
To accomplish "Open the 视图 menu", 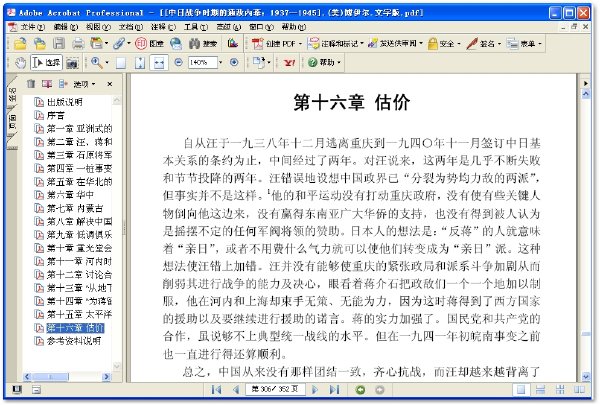I will 98,27.
